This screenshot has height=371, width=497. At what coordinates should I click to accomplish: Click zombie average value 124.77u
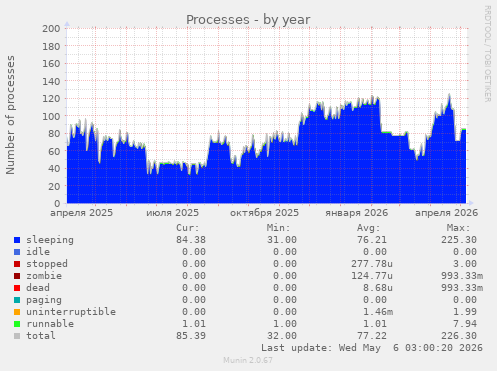(x=372, y=276)
